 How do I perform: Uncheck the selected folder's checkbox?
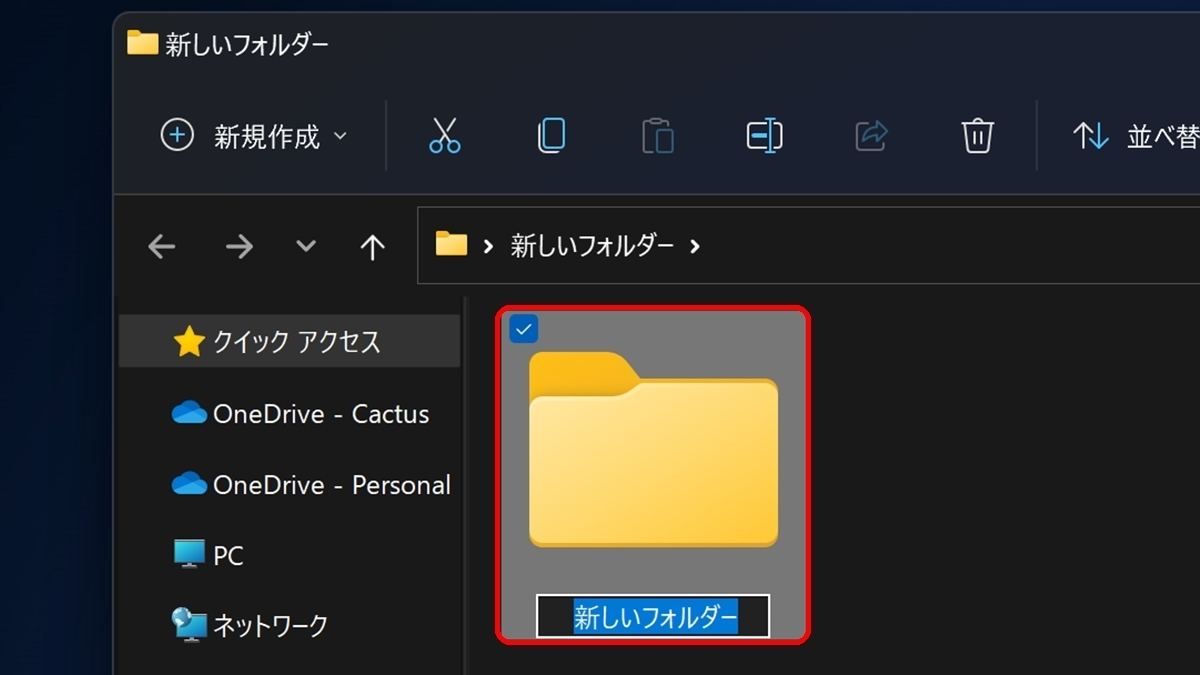click(523, 329)
